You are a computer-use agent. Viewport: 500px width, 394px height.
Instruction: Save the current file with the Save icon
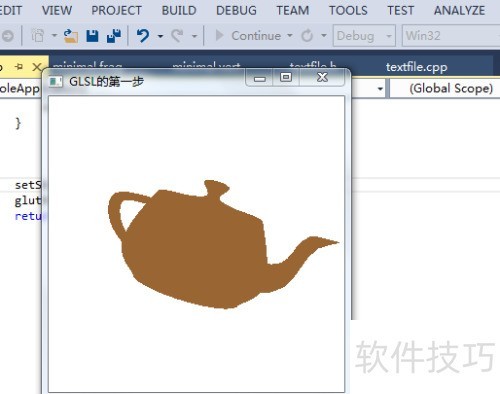coord(92,36)
